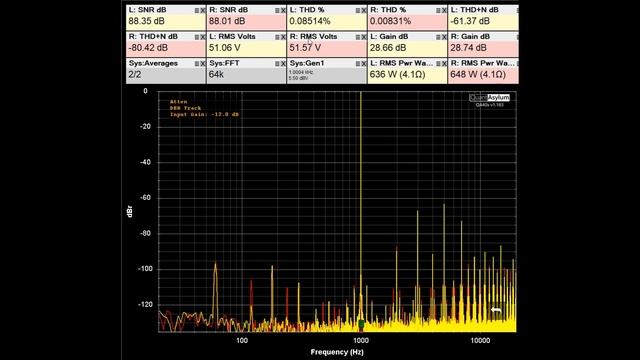Select the -80.42 dB R: THD+N reading
Image resolution: width=640 pixels, height=360 pixels.
click(148, 48)
